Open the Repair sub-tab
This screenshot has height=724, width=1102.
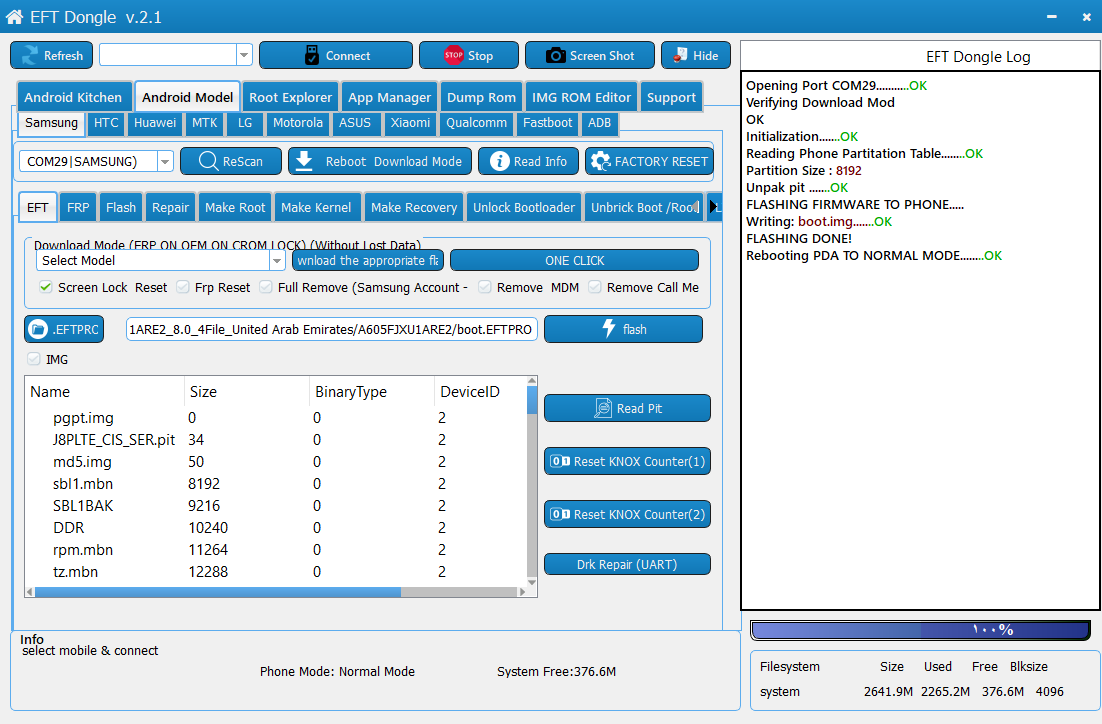point(171,207)
